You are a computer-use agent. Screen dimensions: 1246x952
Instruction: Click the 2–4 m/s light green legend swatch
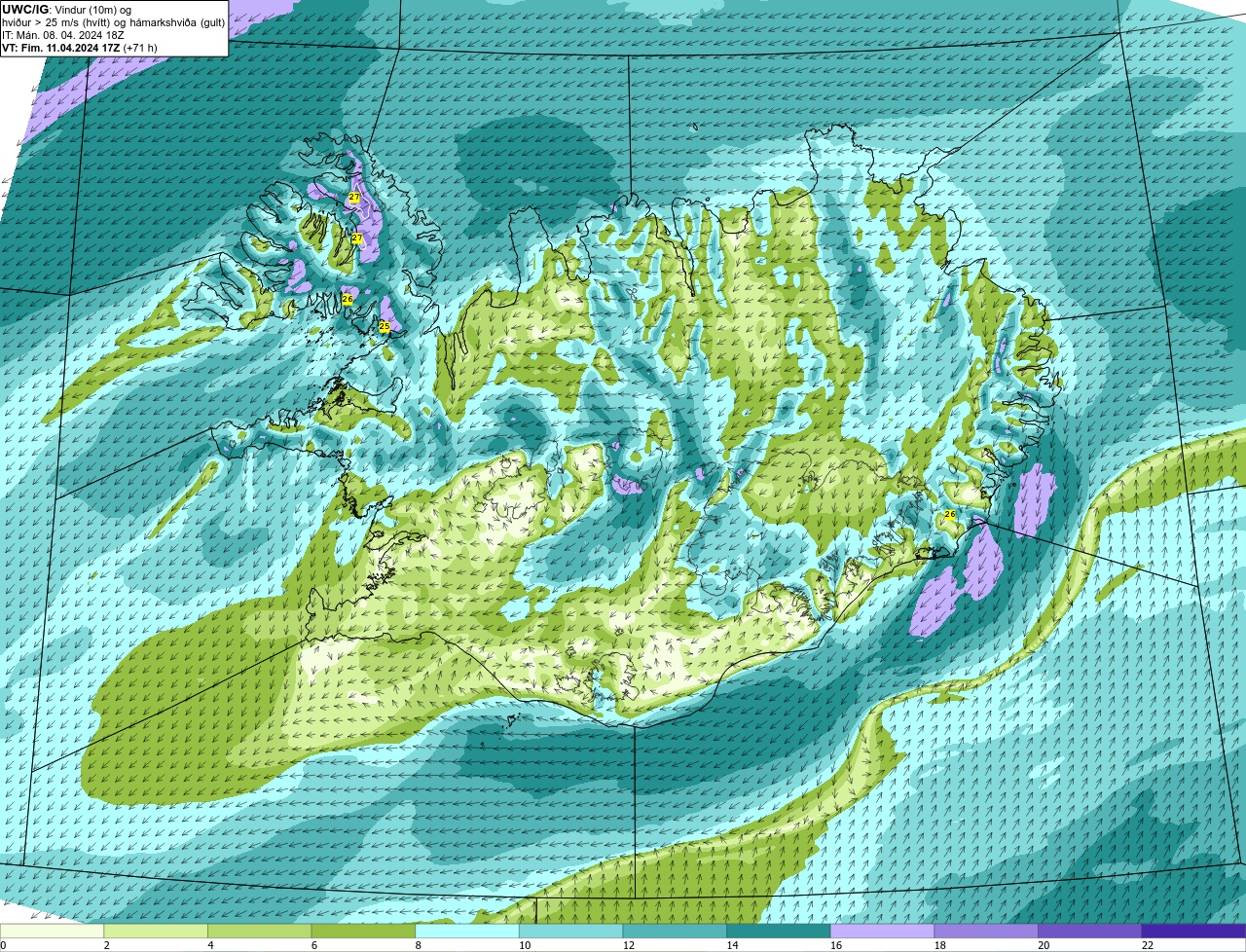(157, 931)
